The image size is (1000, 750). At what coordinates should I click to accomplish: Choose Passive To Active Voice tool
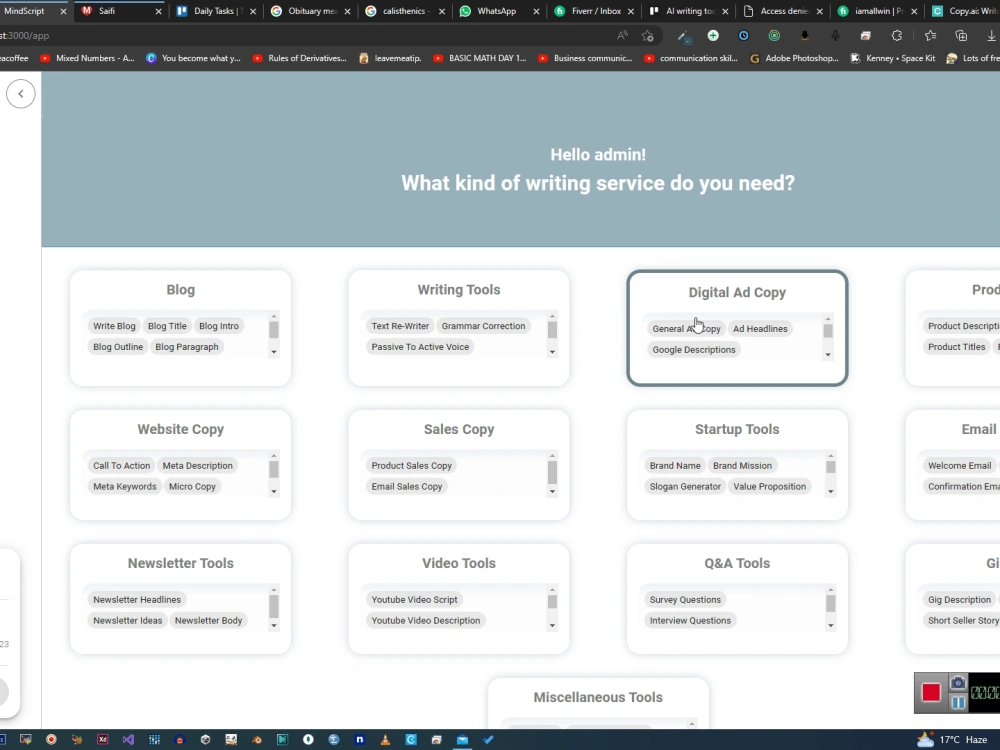point(420,347)
